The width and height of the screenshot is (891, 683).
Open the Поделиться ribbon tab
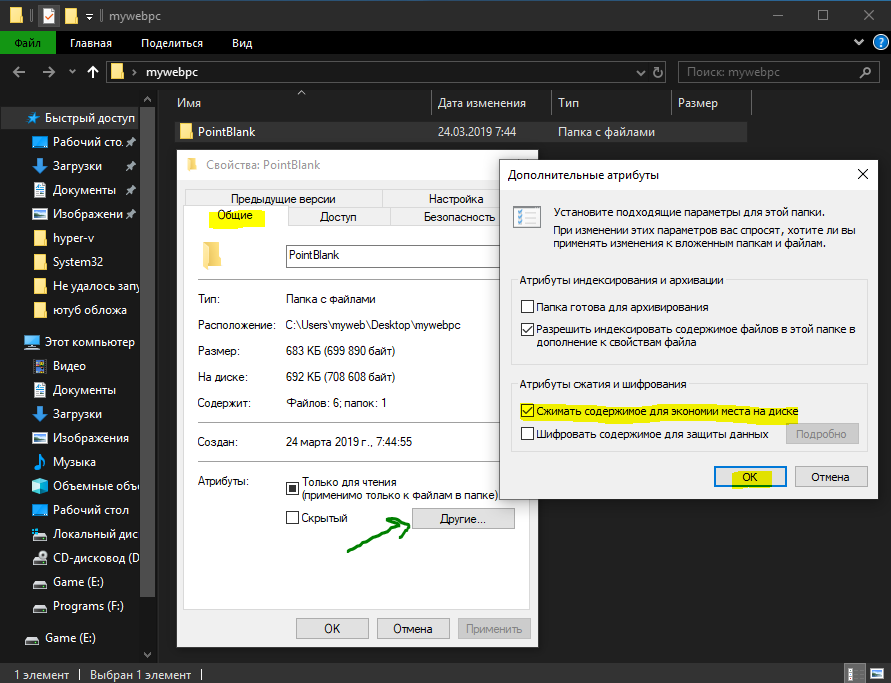[172, 43]
